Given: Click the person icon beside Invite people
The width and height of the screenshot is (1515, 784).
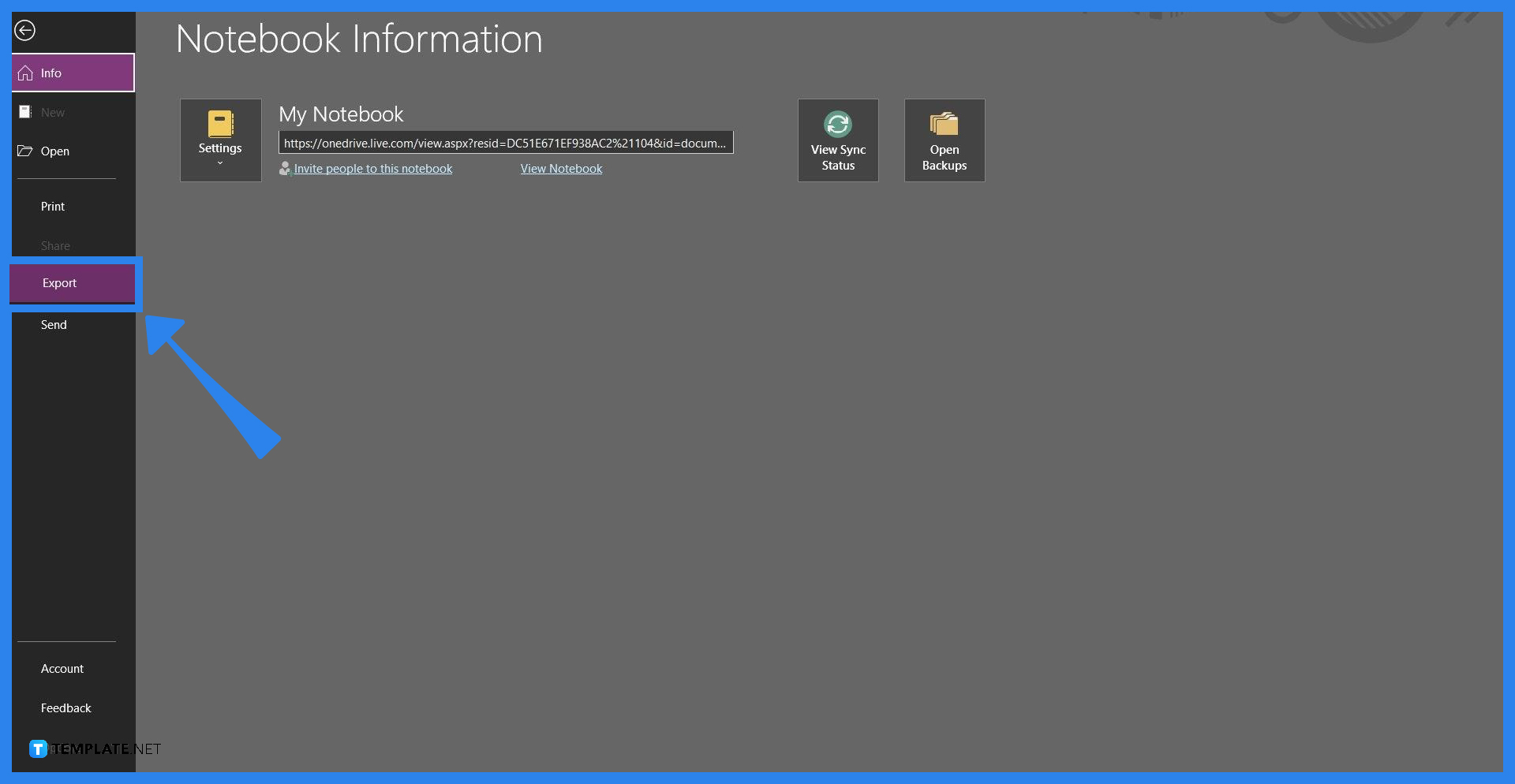Looking at the screenshot, I should [x=285, y=169].
